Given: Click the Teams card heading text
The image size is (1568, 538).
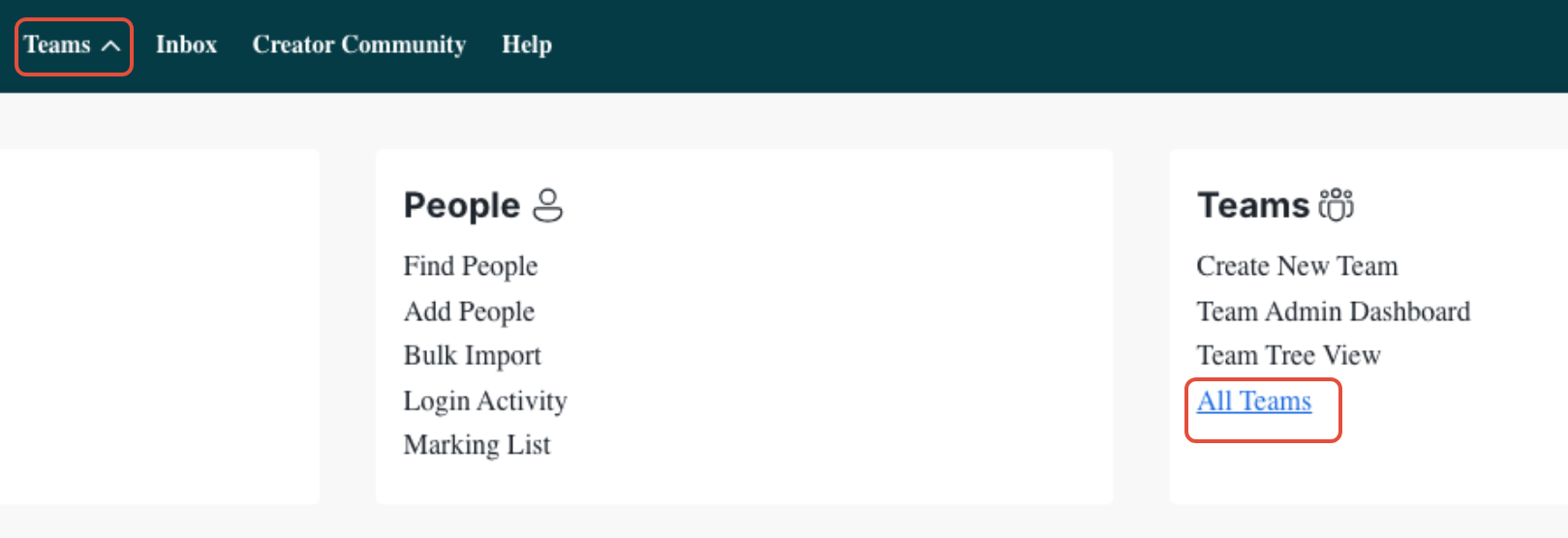Looking at the screenshot, I should coord(1253,205).
